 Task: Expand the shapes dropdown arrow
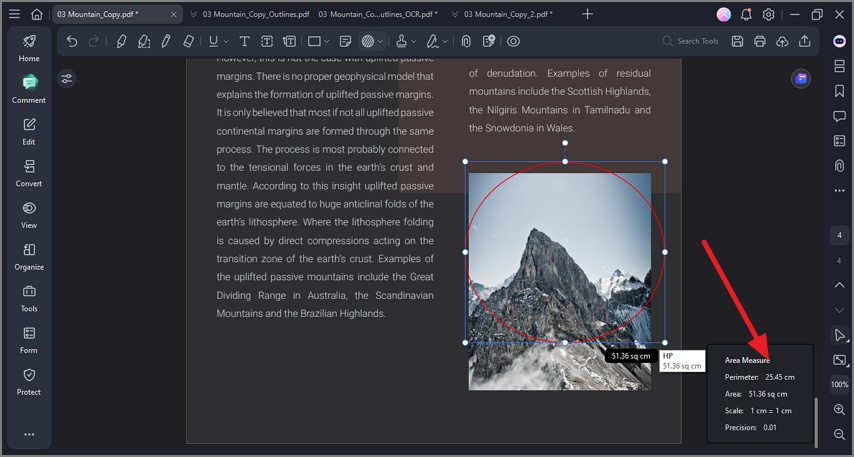[327, 41]
